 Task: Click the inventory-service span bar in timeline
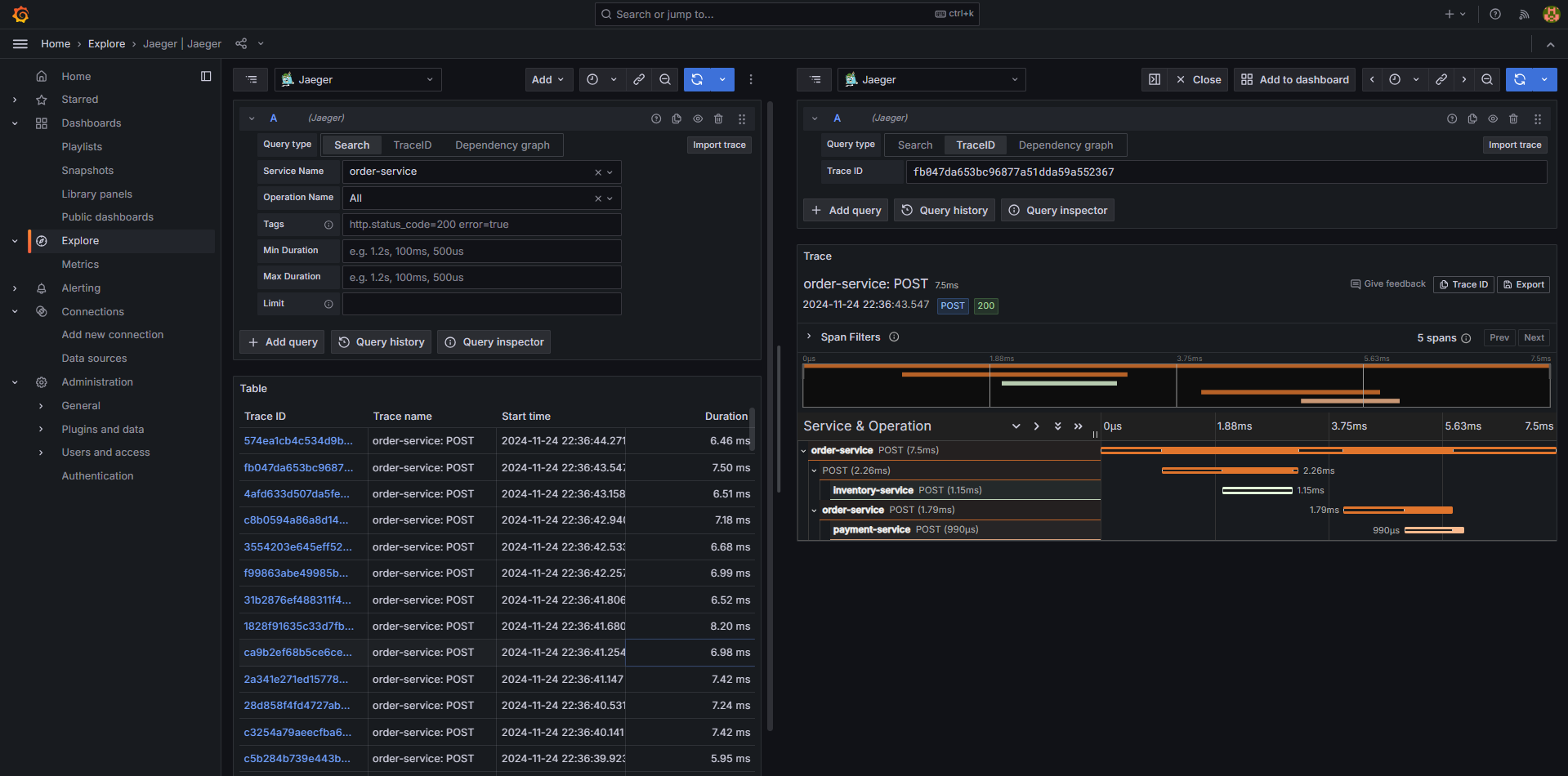[1257, 490]
